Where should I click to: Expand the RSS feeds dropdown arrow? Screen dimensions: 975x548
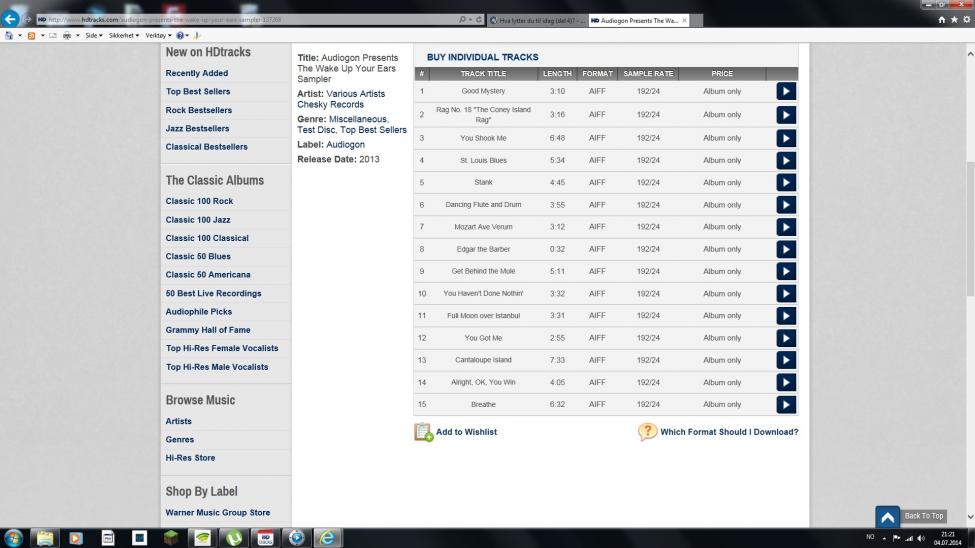pyautogui.click(x=42, y=35)
